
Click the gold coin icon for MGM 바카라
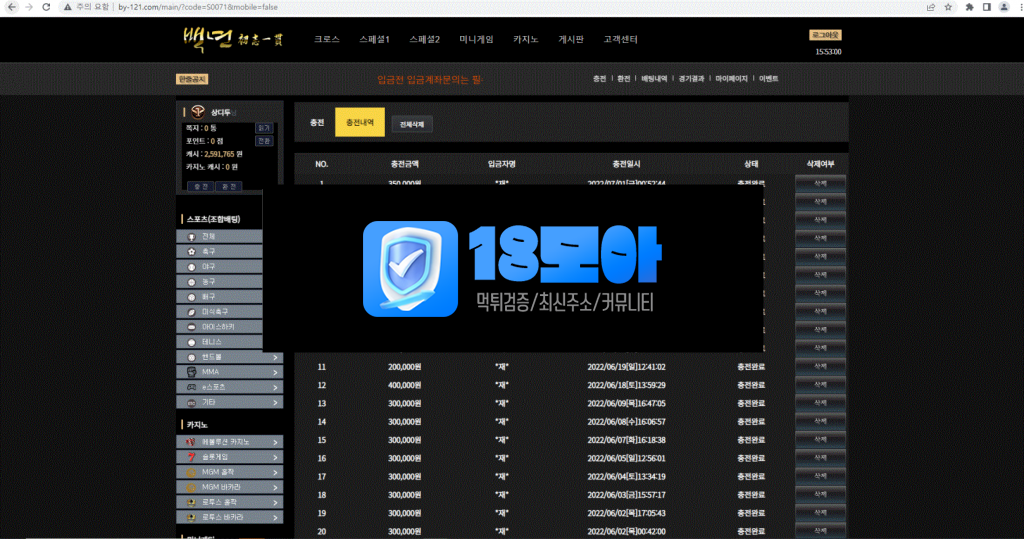point(191,487)
